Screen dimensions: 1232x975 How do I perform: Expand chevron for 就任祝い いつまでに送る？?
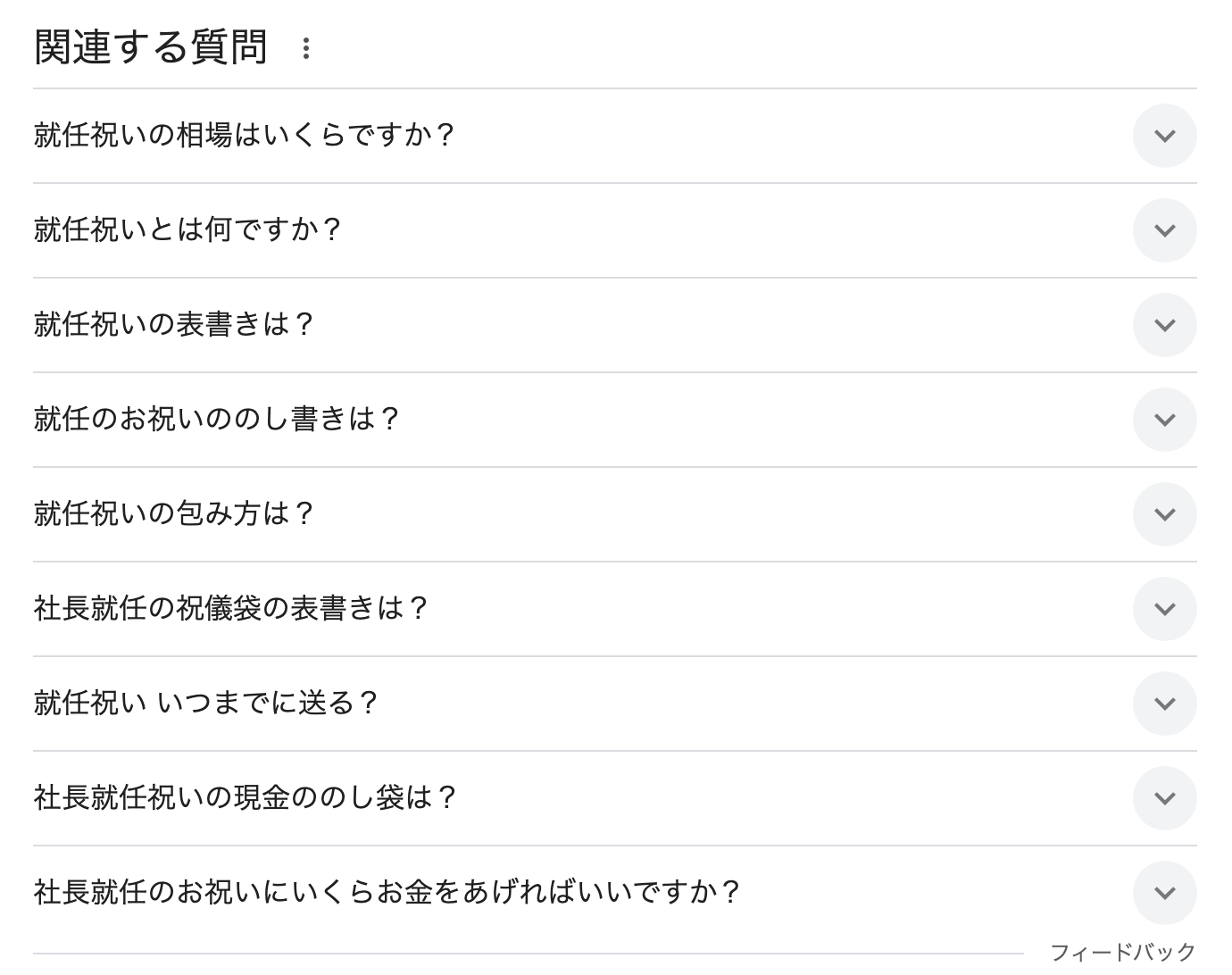pos(1164,704)
